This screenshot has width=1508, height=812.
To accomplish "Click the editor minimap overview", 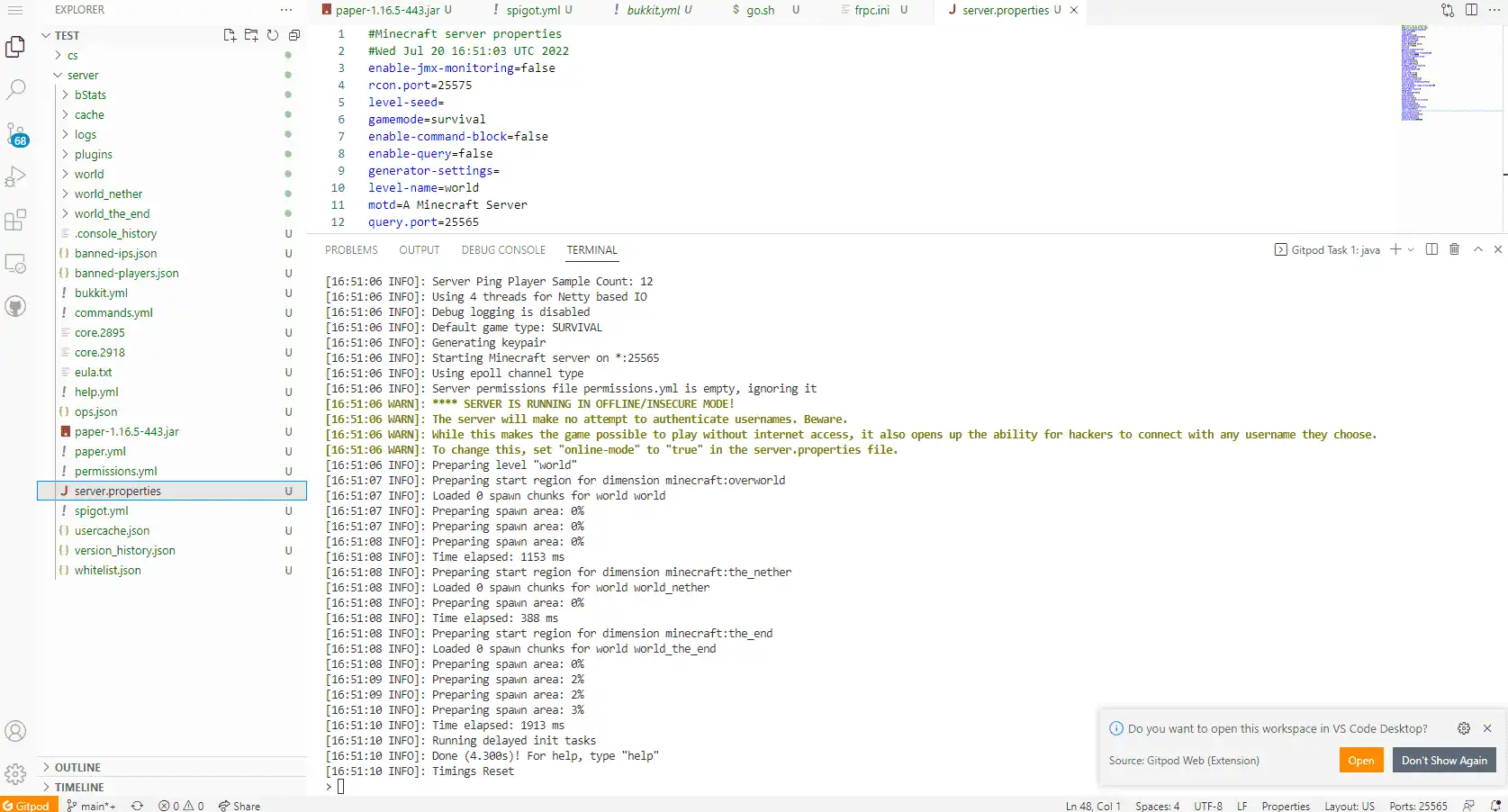I will click(x=1417, y=72).
